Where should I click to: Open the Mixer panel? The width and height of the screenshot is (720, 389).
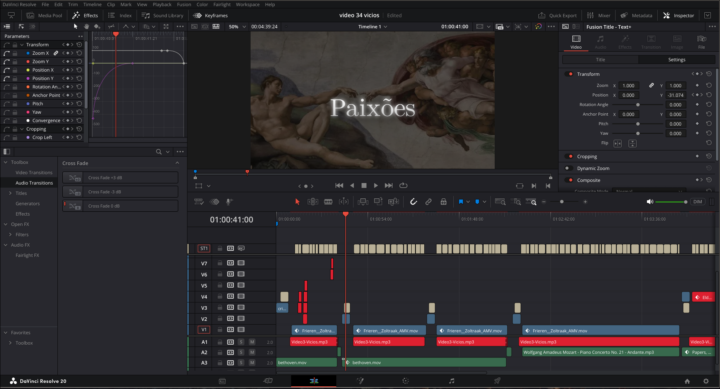pyautogui.click(x=598, y=15)
